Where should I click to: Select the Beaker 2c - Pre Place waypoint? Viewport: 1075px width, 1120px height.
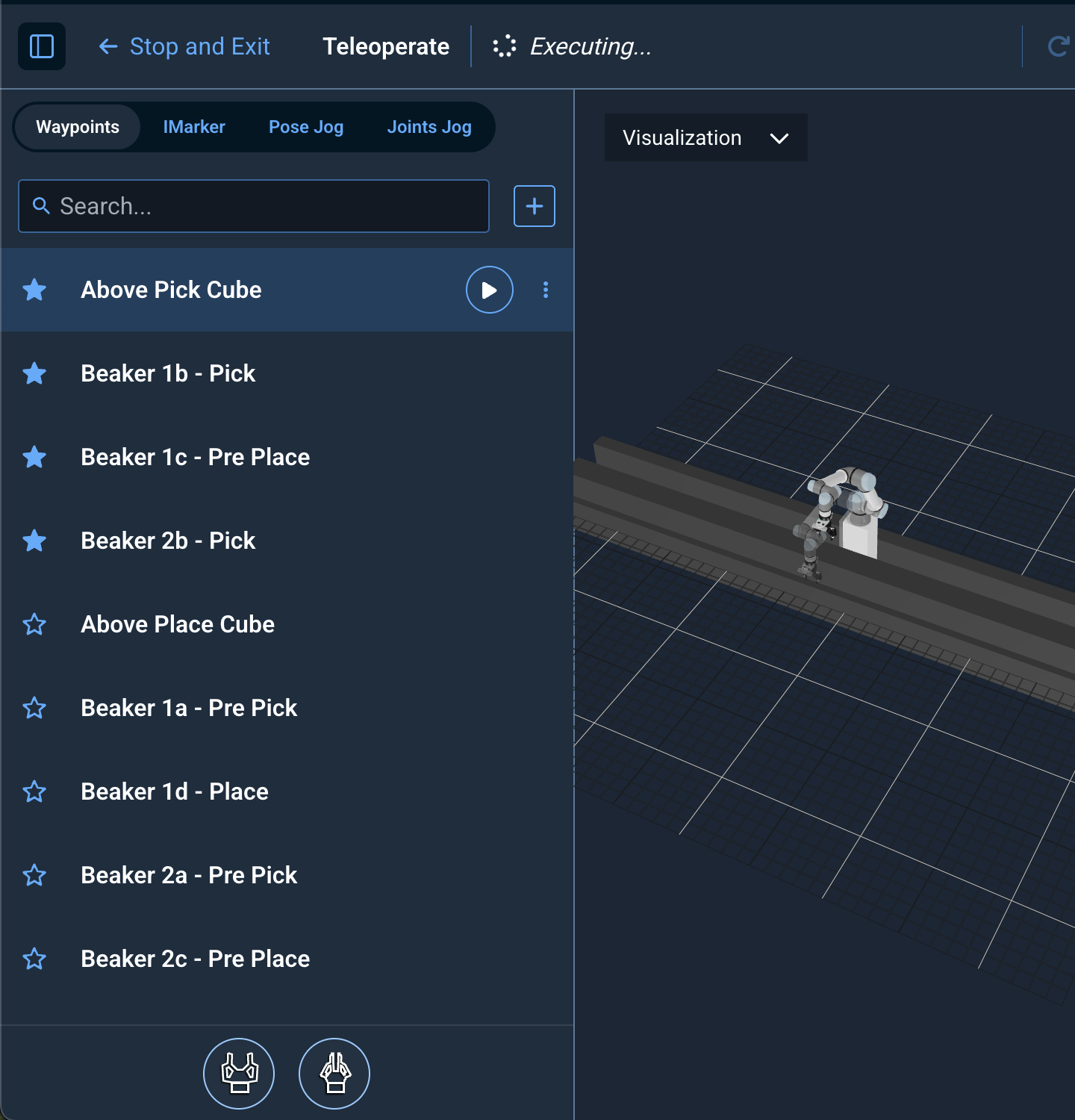pyautogui.click(x=287, y=959)
